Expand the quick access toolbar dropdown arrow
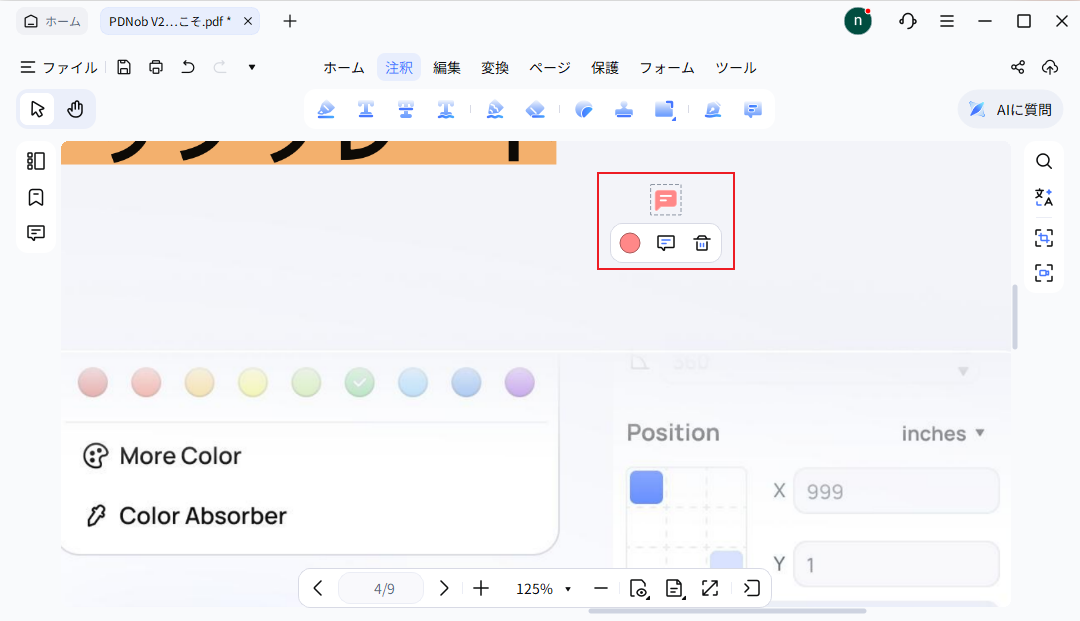 (252, 67)
